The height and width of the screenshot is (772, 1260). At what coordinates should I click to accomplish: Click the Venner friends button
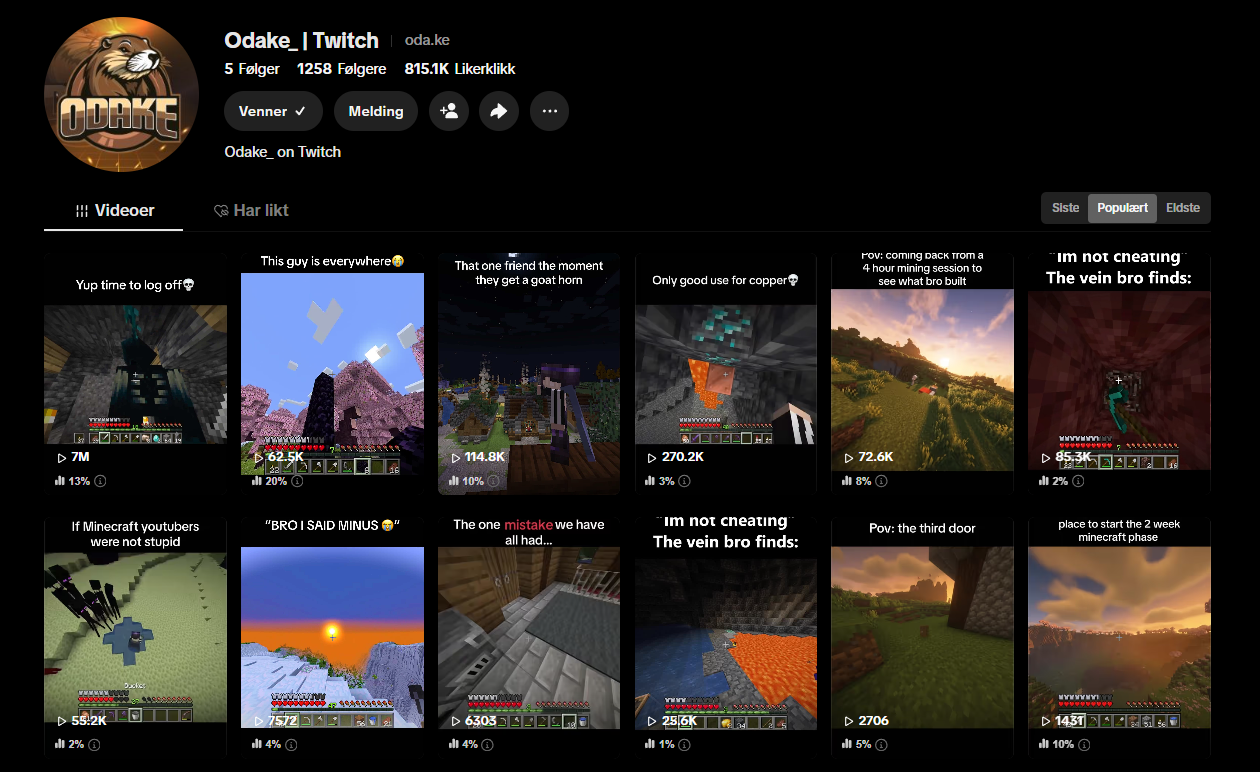[x=273, y=111]
